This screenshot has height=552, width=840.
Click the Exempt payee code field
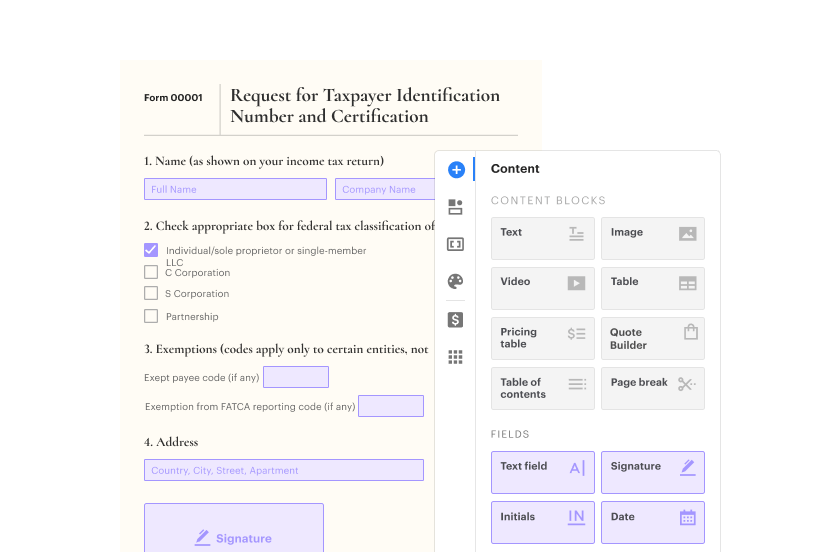[296, 377]
